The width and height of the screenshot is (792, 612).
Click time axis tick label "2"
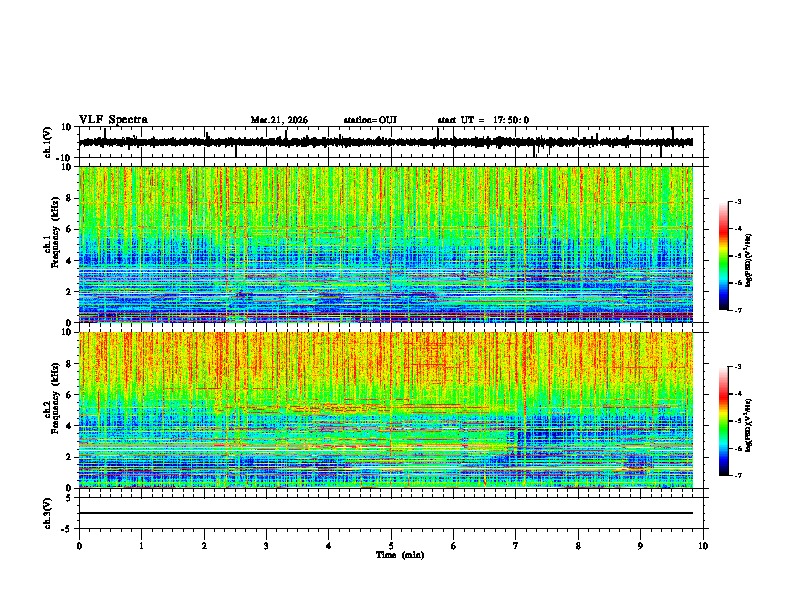(x=204, y=546)
